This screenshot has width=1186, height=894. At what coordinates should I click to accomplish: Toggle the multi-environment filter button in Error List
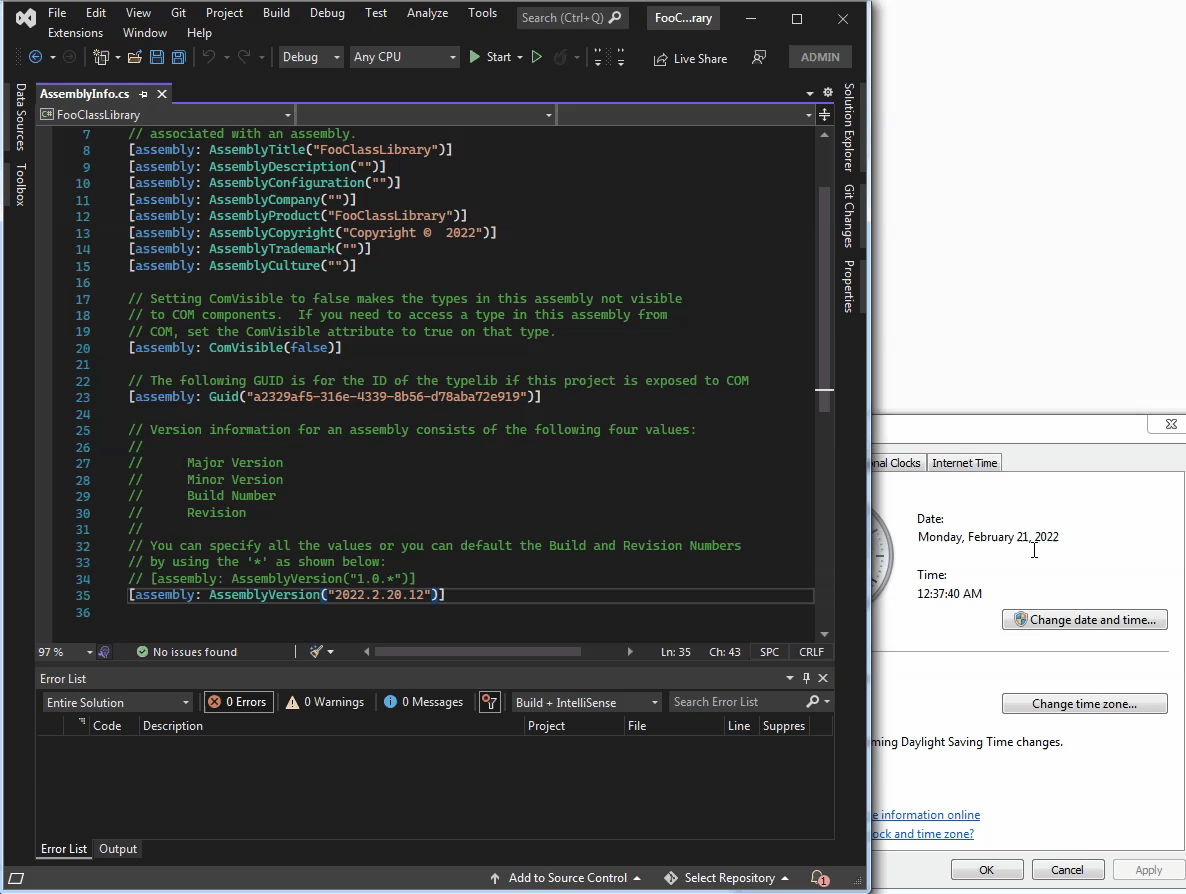[490, 701]
